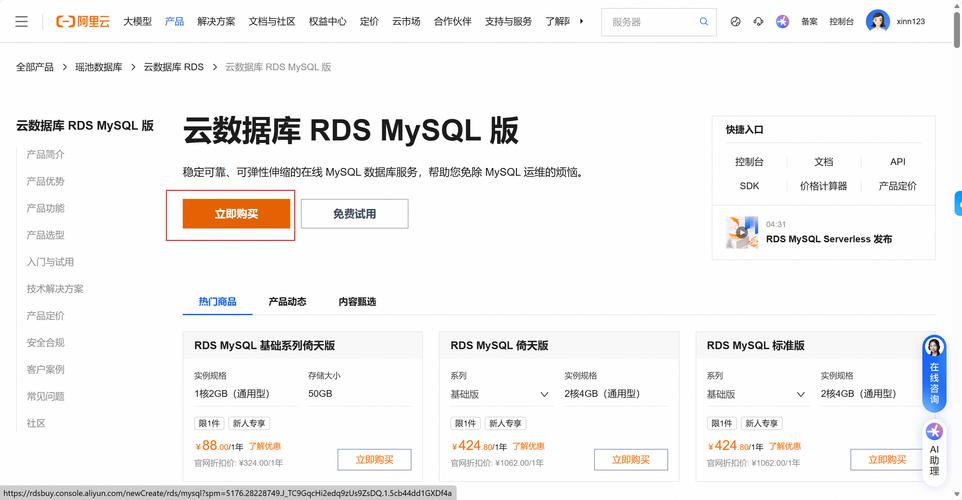Image resolution: width=962 pixels, height=500 pixels.
Task: Select 产品选型 in sidebar
Action: 45,235
